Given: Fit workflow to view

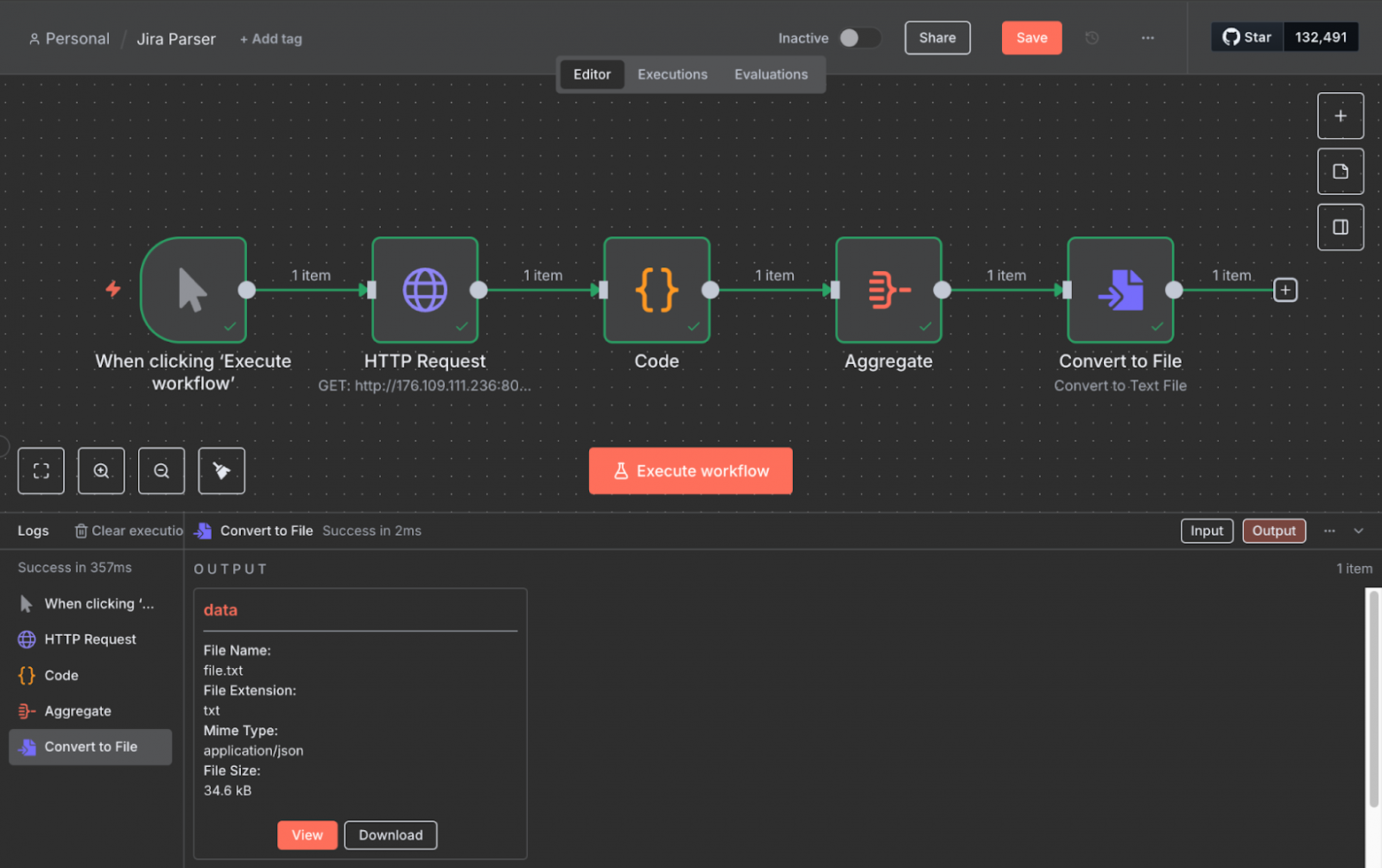Looking at the screenshot, I should [41, 470].
